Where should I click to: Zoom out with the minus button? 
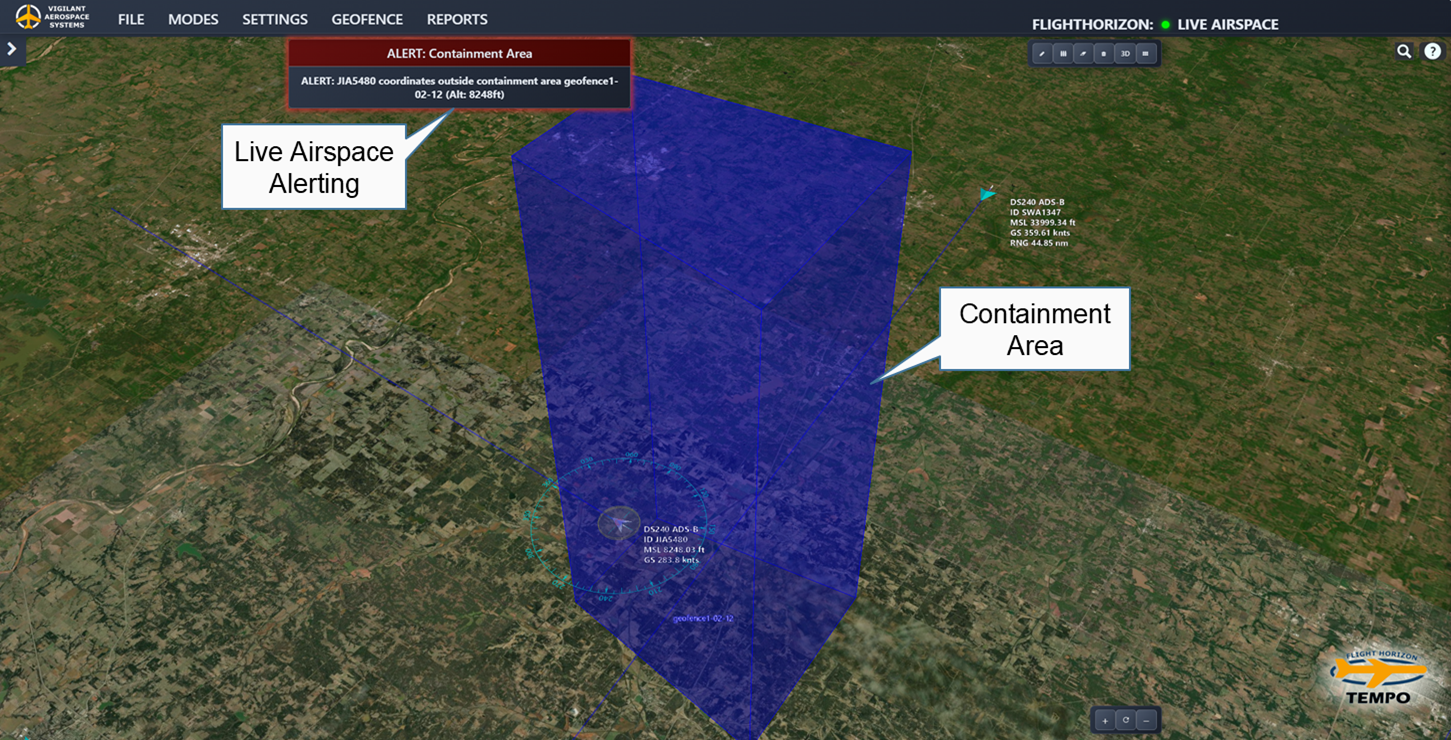[1146, 720]
